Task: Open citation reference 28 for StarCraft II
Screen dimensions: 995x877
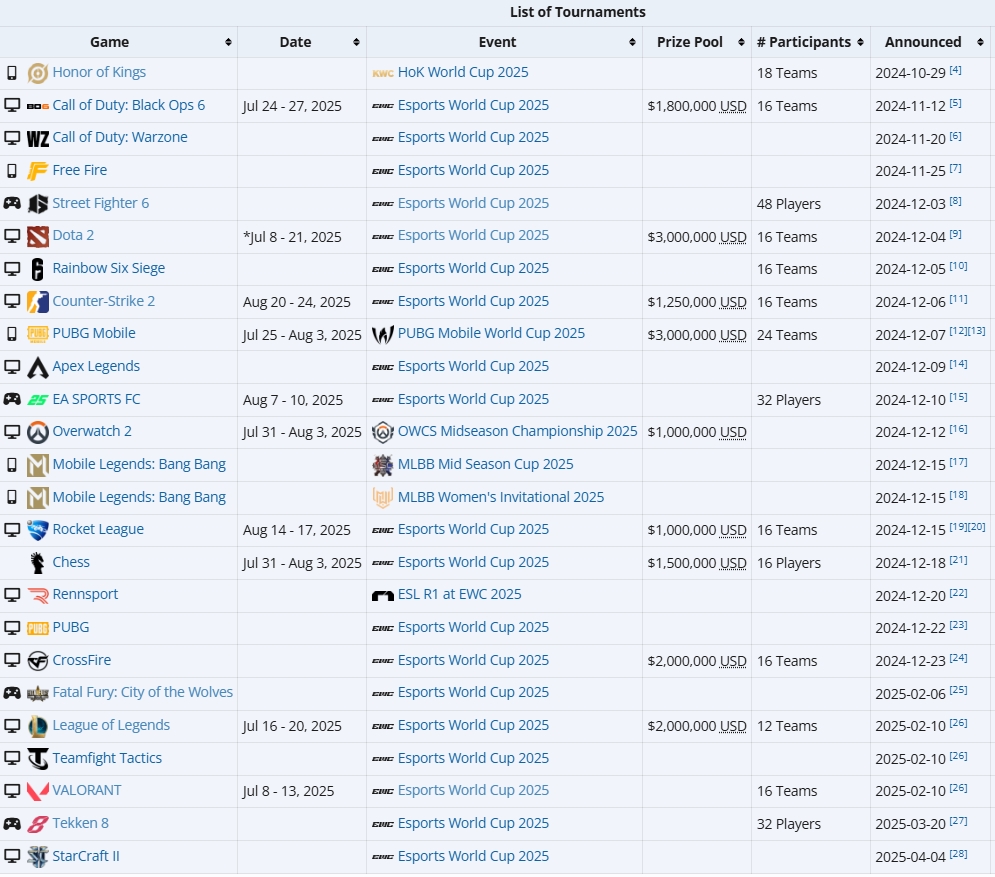Action: pyautogui.click(x=958, y=854)
